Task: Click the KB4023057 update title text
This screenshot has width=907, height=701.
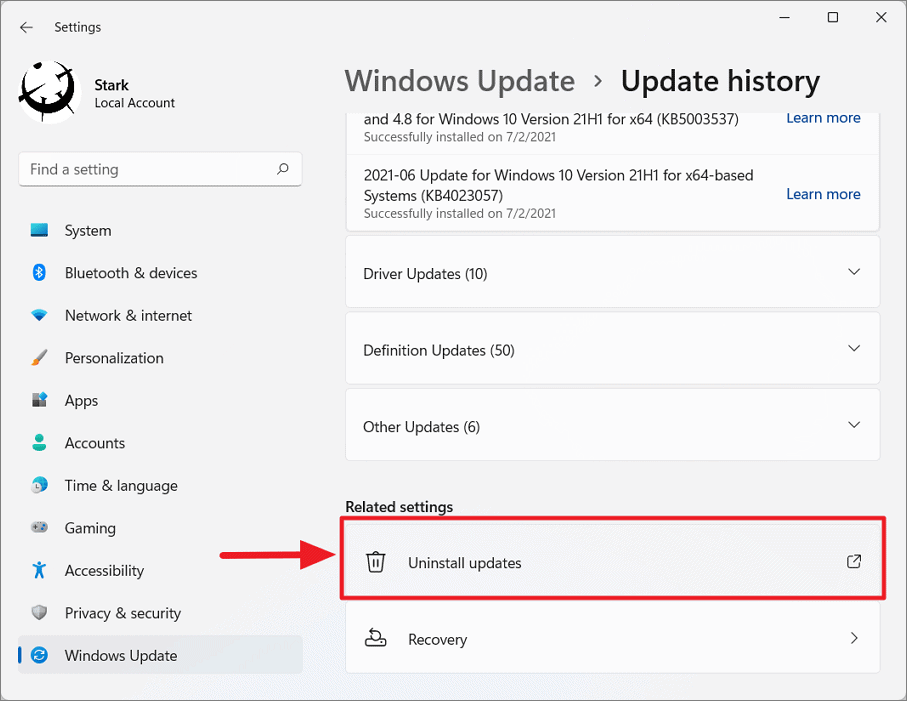Action: (x=558, y=185)
